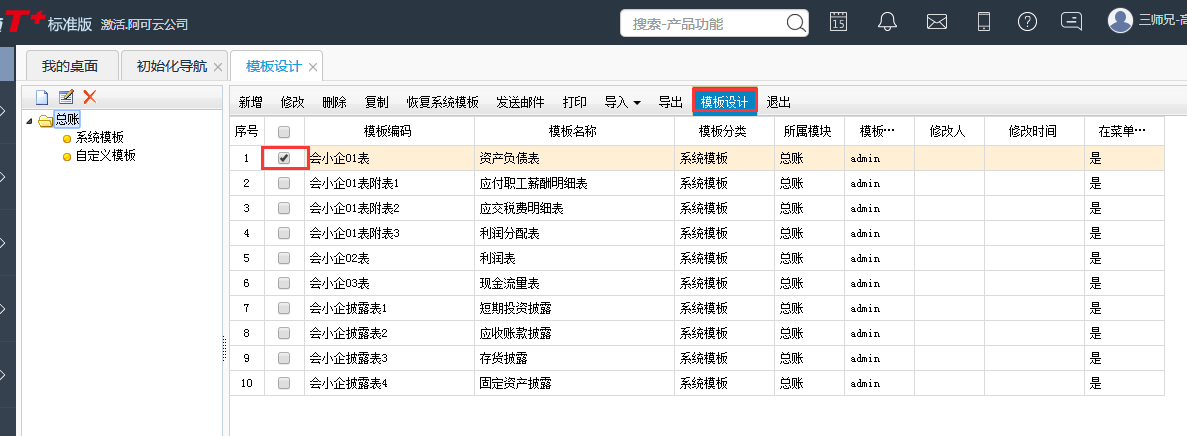Screen dimensions: 1187x436
Task: Open the calendar icon in top bar
Action: pos(838,21)
